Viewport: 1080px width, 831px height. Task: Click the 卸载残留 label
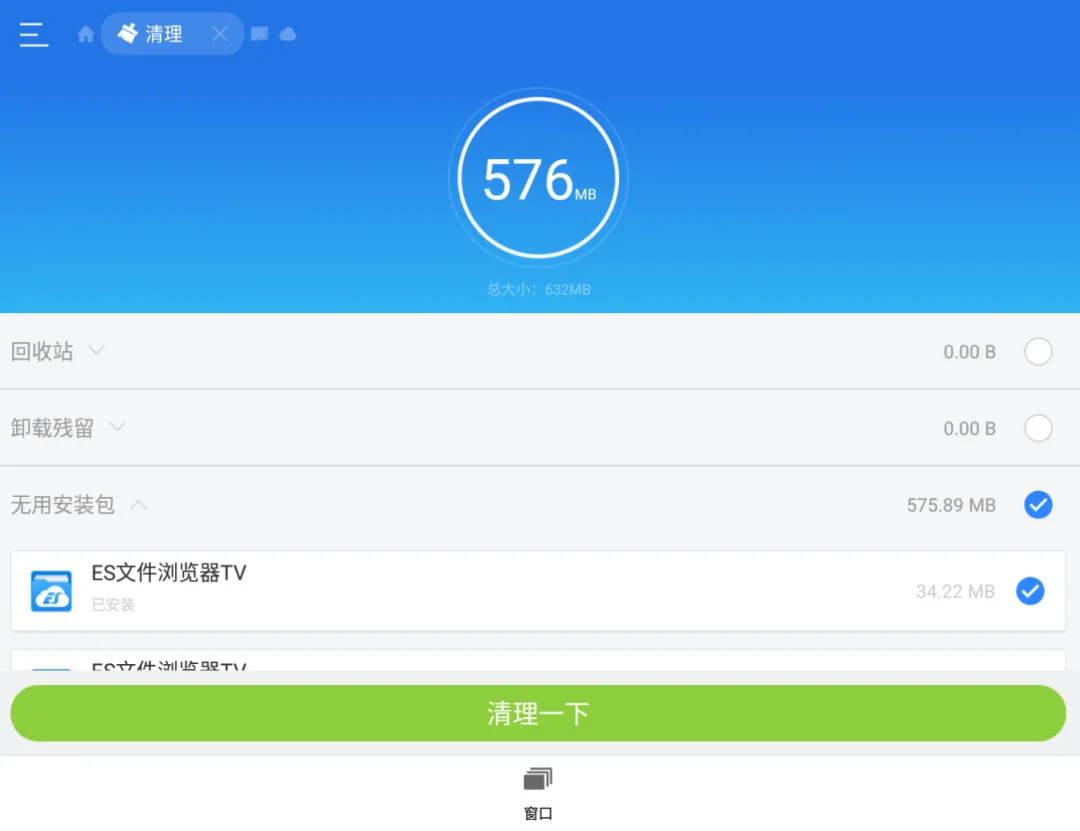pyautogui.click(x=52, y=428)
